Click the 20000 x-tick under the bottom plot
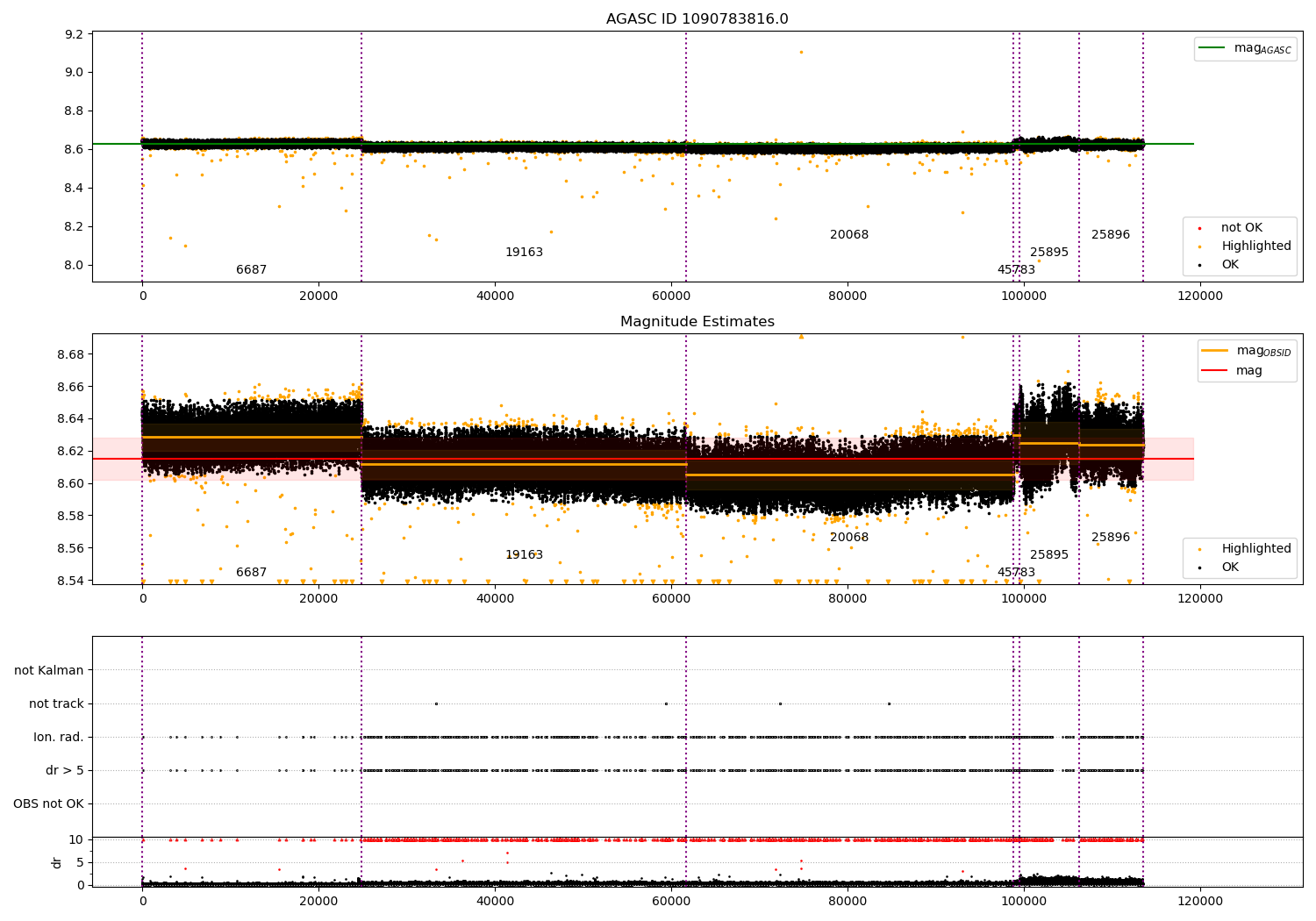 coord(318,902)
